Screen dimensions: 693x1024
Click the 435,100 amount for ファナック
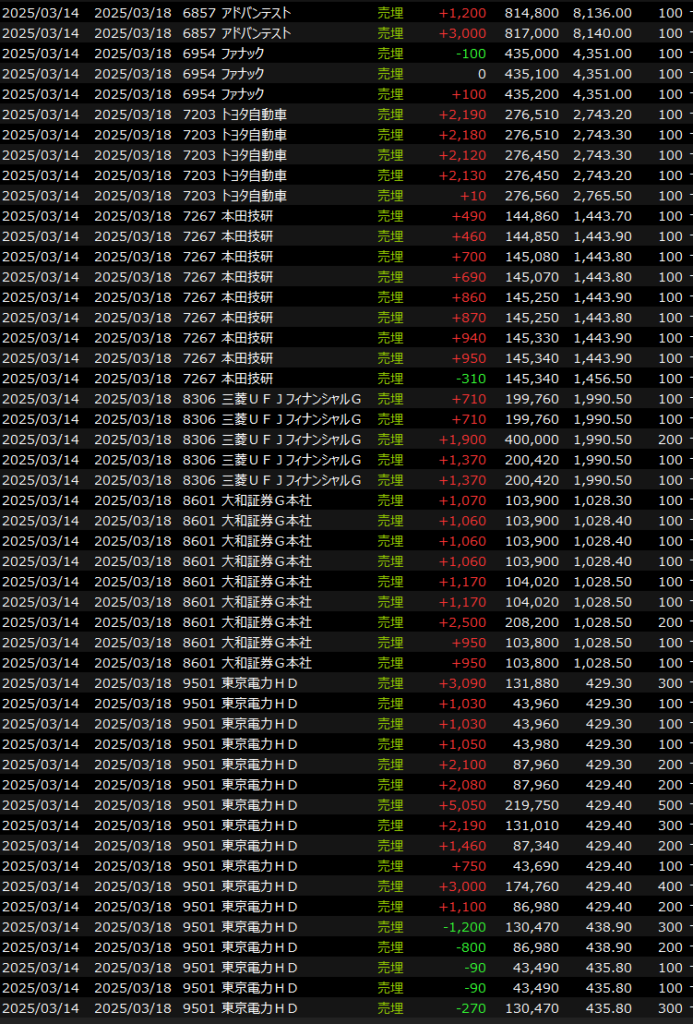533,74
